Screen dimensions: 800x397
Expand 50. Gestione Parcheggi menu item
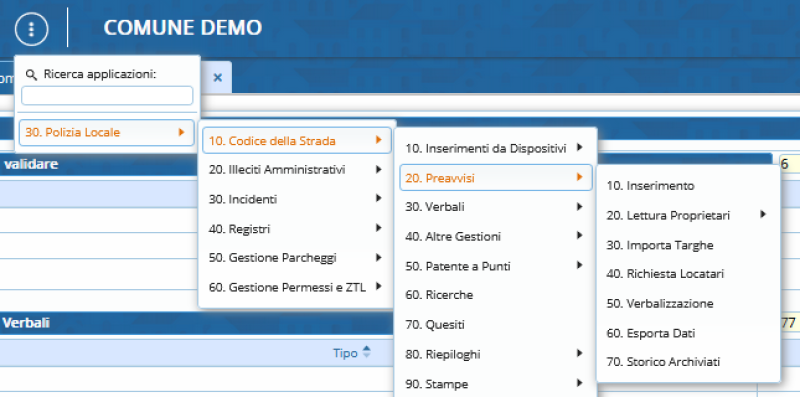296,258
